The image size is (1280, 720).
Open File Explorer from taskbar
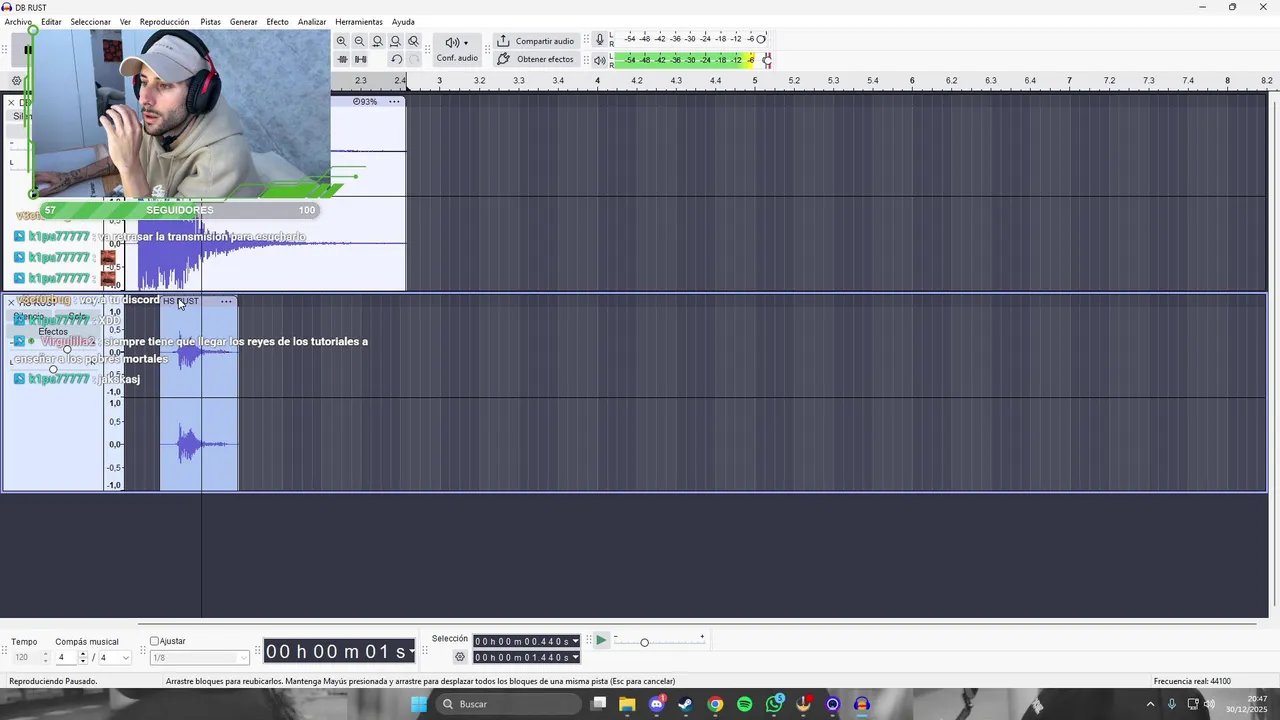pos(627,704)
